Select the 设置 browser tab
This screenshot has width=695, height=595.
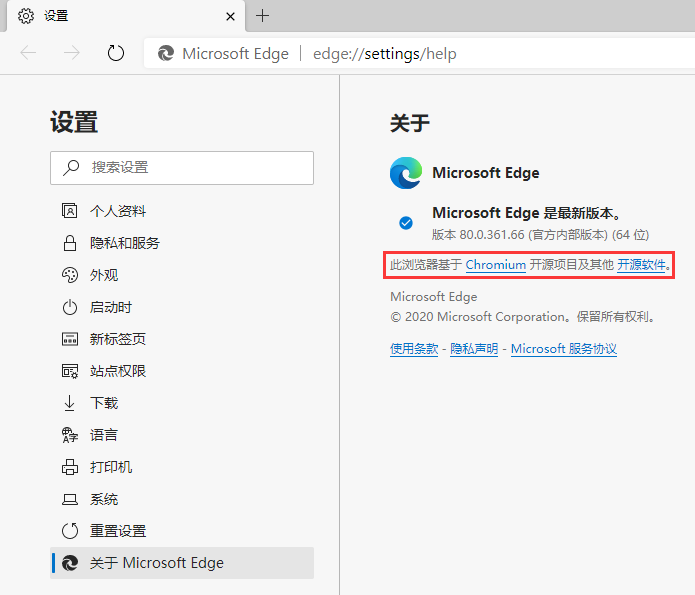coord(126,16)
